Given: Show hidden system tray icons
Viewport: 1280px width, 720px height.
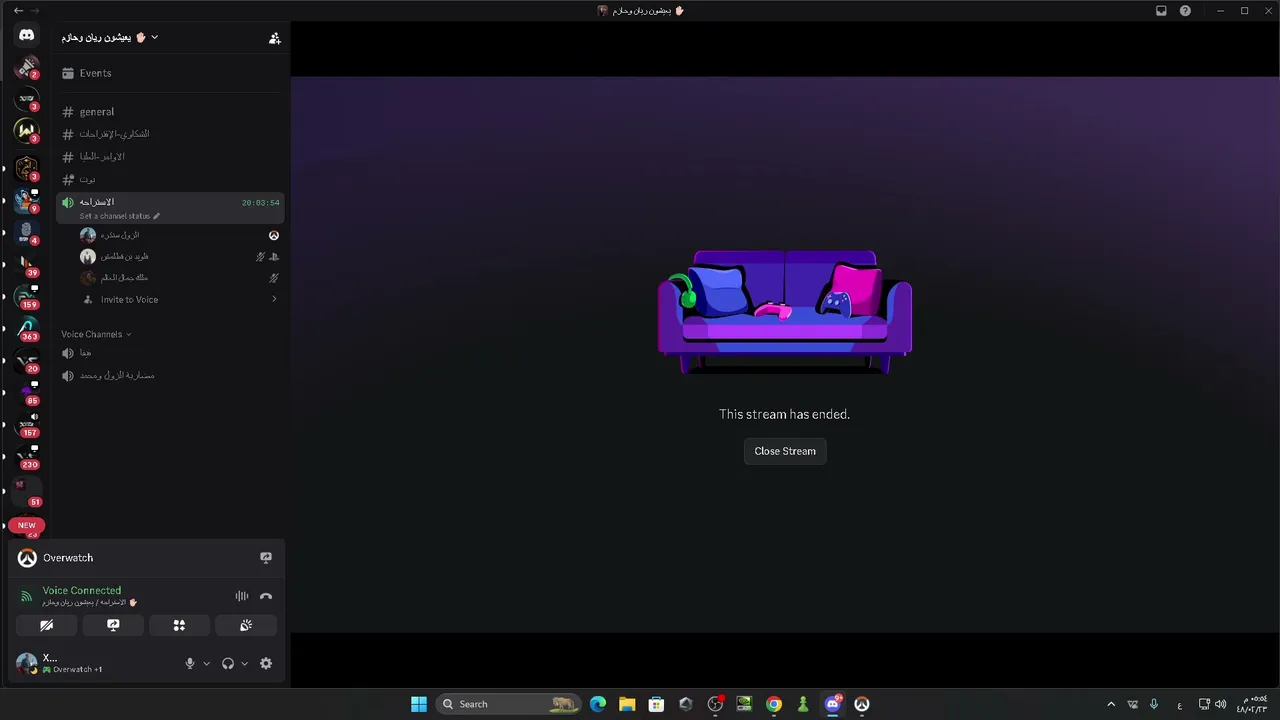Looking at the screenshot, I should tap(1111, 704).
